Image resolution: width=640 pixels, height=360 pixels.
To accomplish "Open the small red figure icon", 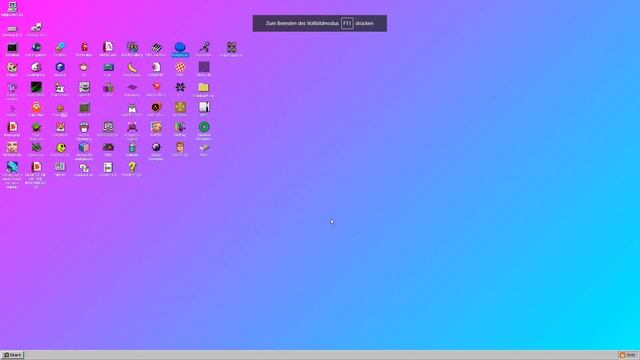I will point(84,47).
